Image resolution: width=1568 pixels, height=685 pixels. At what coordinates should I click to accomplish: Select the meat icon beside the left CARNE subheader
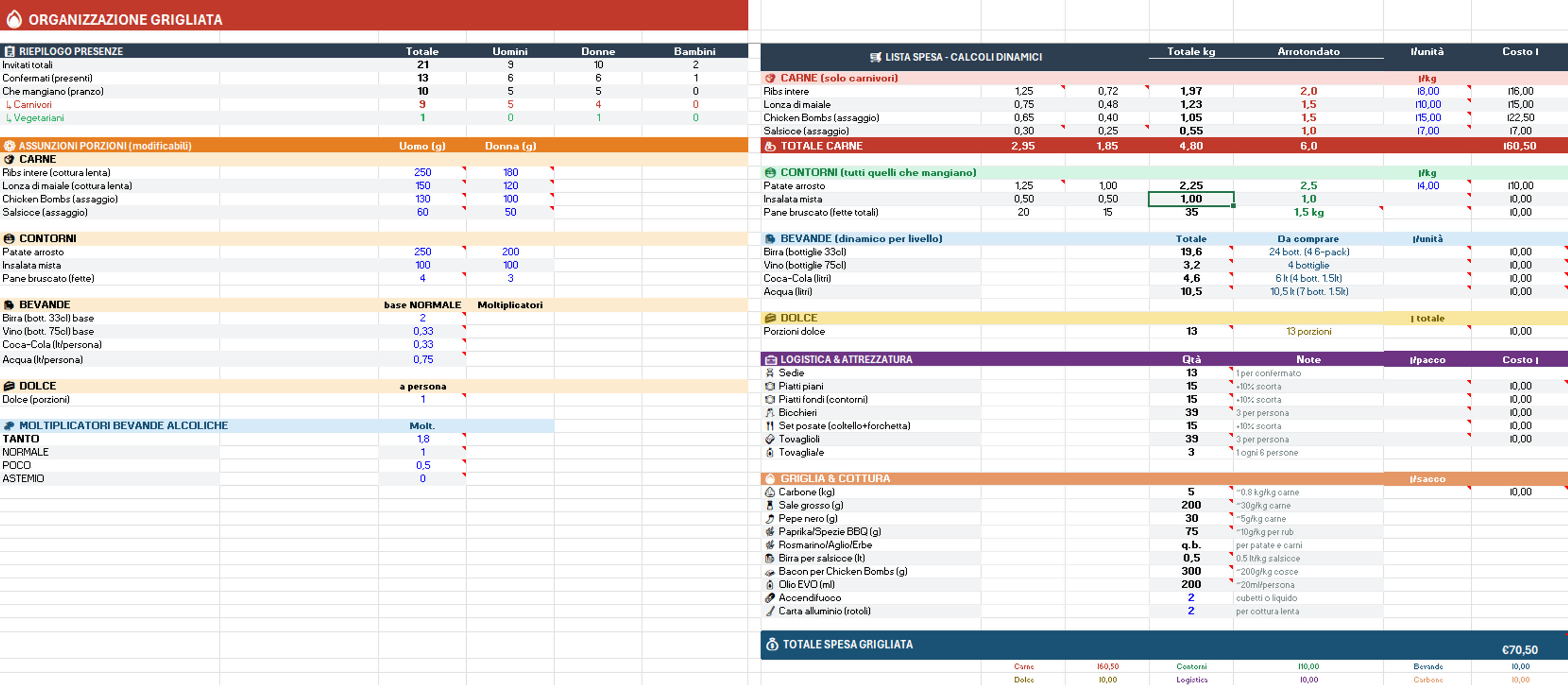[9, 159]
